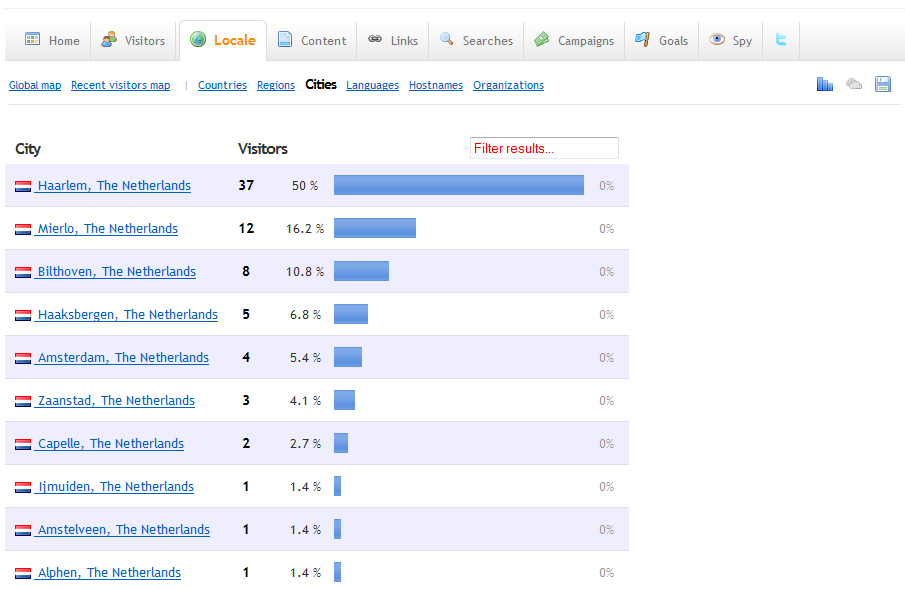Open the Twitter bird tab
The width and height of the screenshot is (905, 590).
pos(780,40)
